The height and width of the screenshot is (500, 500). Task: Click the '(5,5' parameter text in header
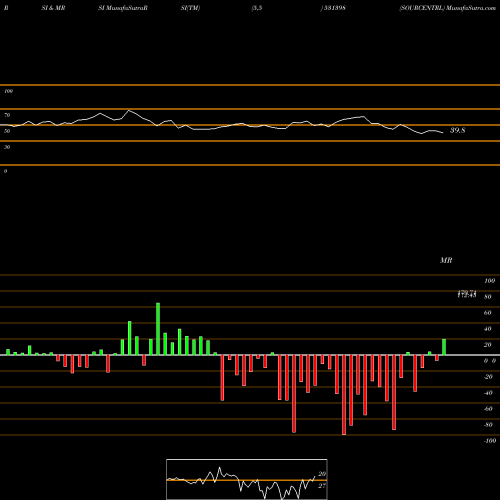click(x=257, y=8)
